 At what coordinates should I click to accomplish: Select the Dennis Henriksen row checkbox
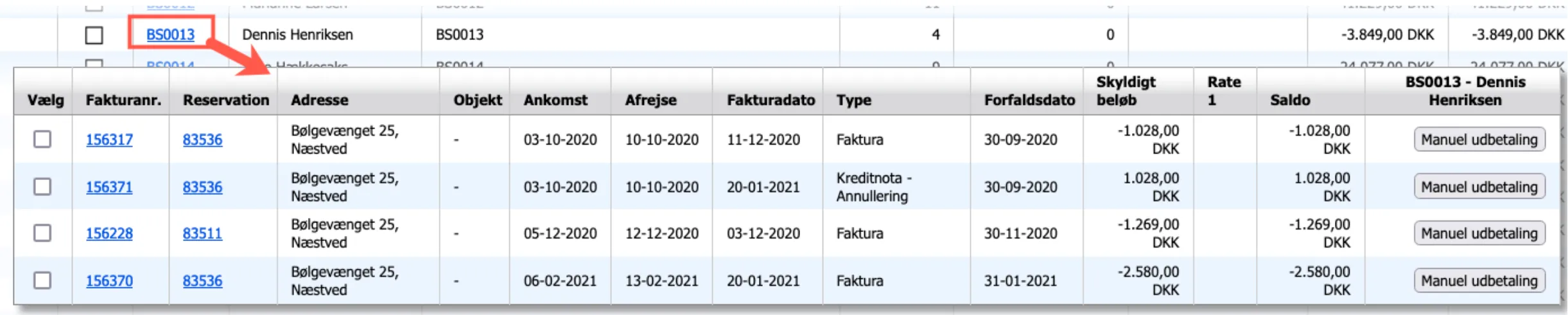click(x=94, y=35)
